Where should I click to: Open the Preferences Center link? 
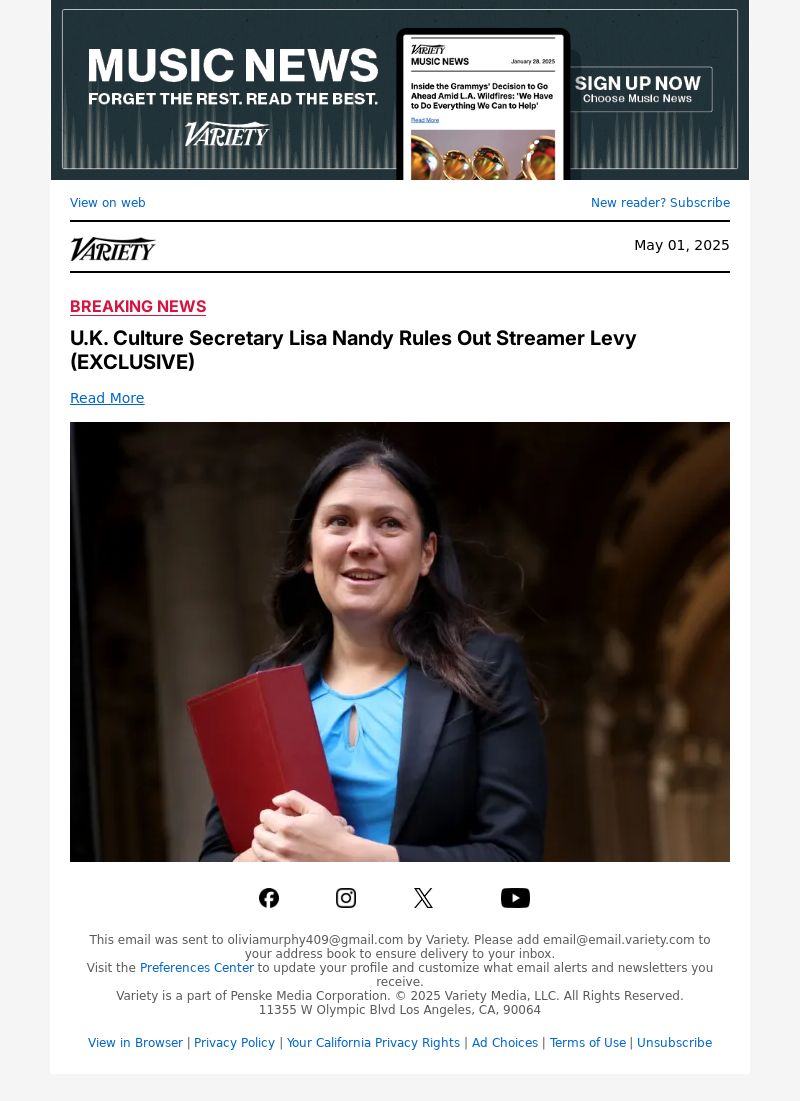point(197,968)
